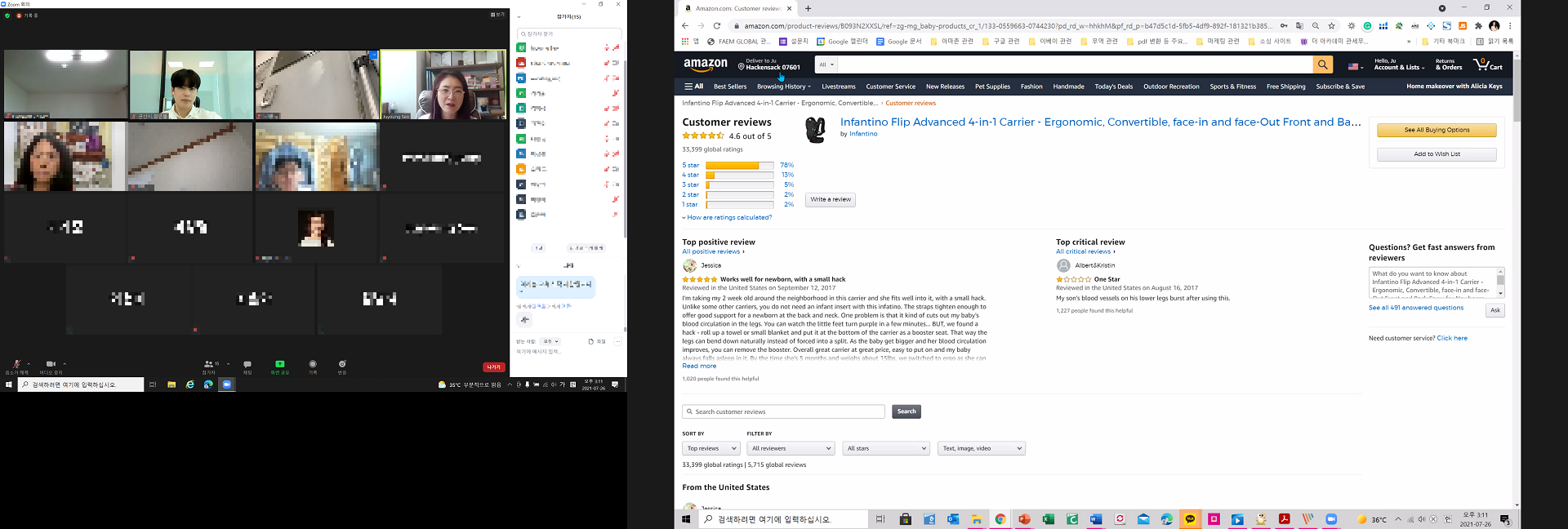Navigate to Today's Deals
Image resolution: width=1568 pixels, height=529 pixels.
1114,87
